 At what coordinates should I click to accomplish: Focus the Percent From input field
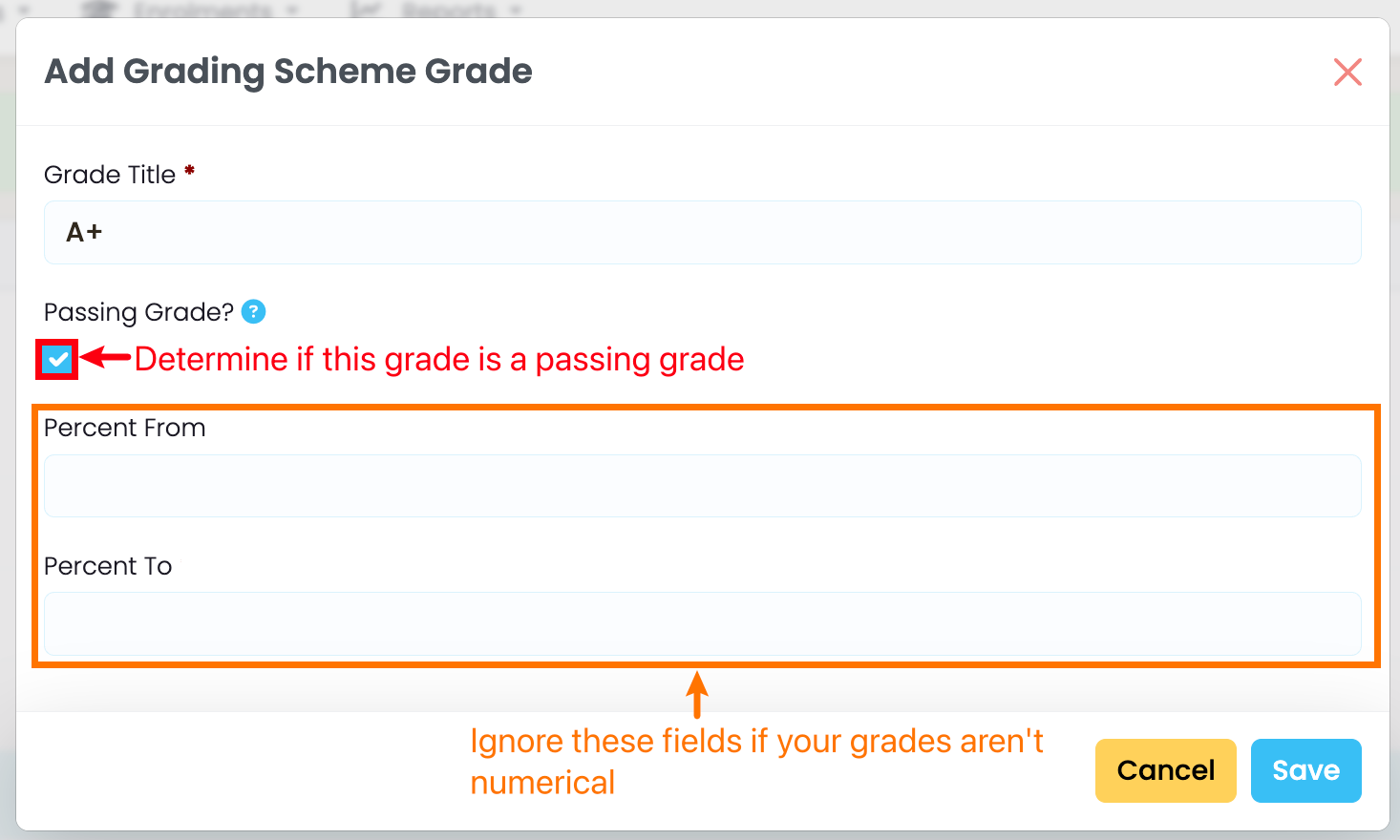[x=702, y=486]
